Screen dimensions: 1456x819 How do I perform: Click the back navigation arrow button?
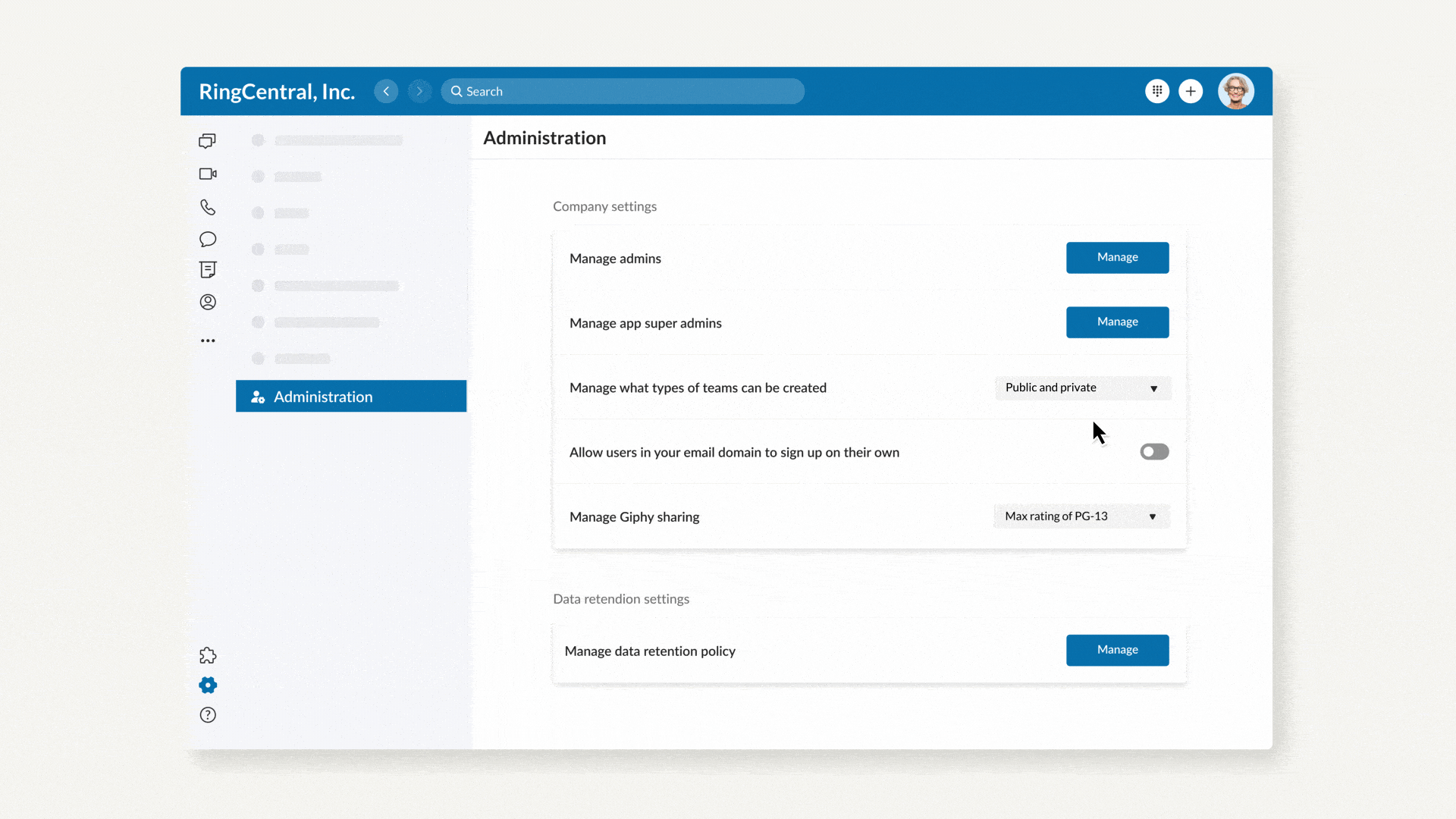coord(385,91)
